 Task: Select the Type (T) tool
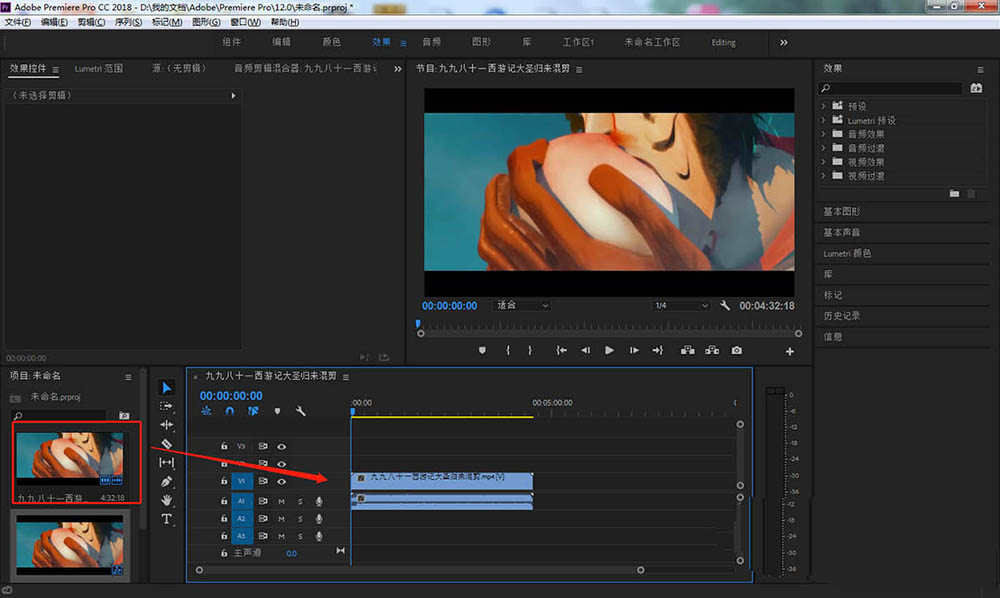point(167,519)
